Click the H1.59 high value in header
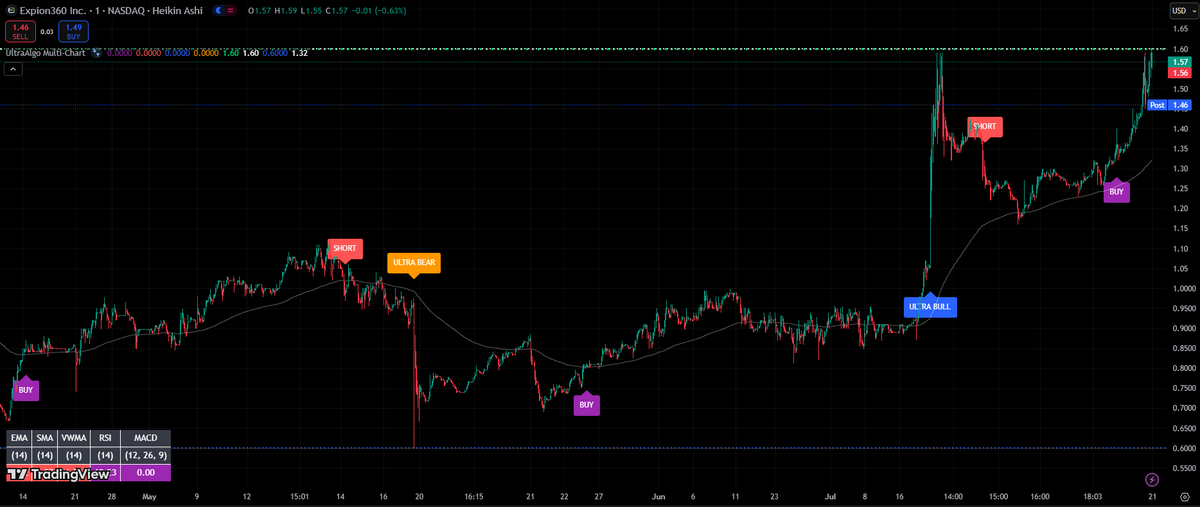1200x507 pixels. pyautogui.click(x=285, y=10)
